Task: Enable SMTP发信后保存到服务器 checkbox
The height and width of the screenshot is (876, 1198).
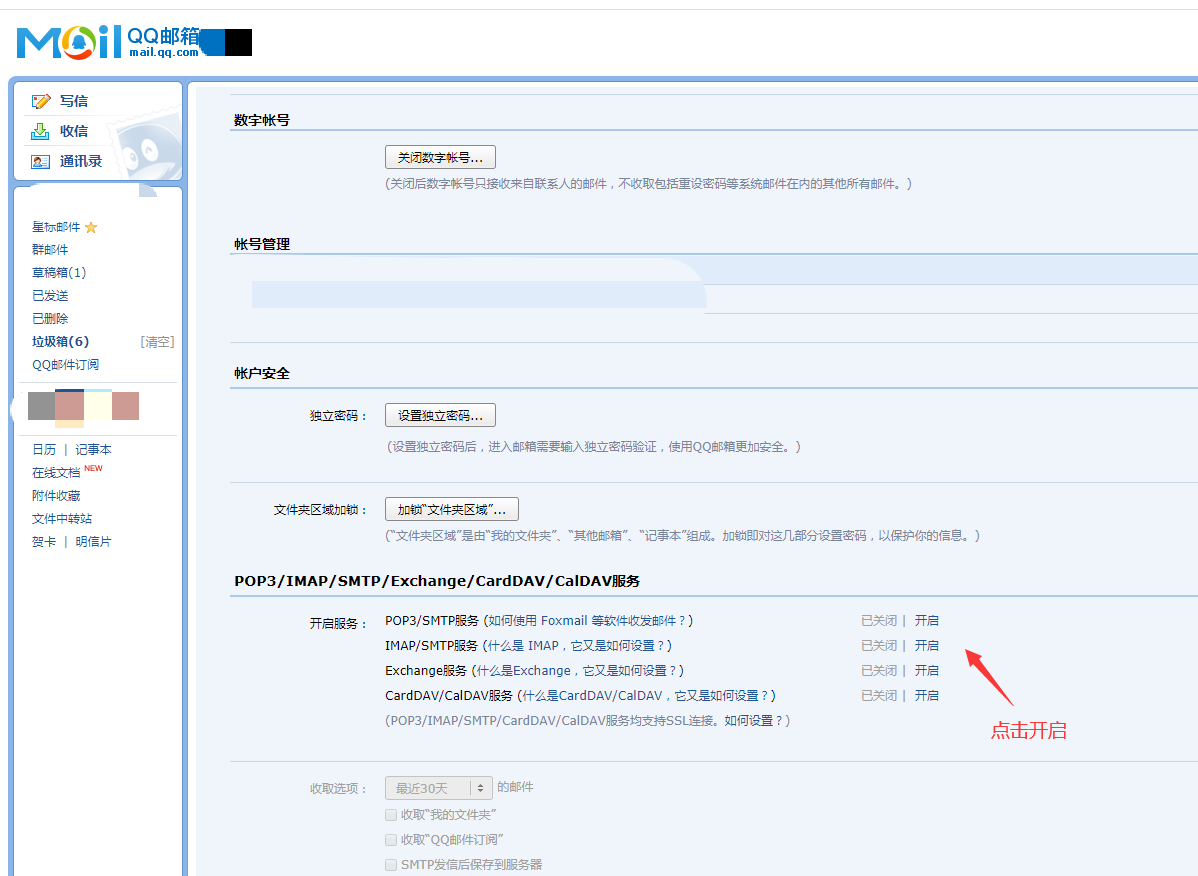Action: click(x=391, y=865)
